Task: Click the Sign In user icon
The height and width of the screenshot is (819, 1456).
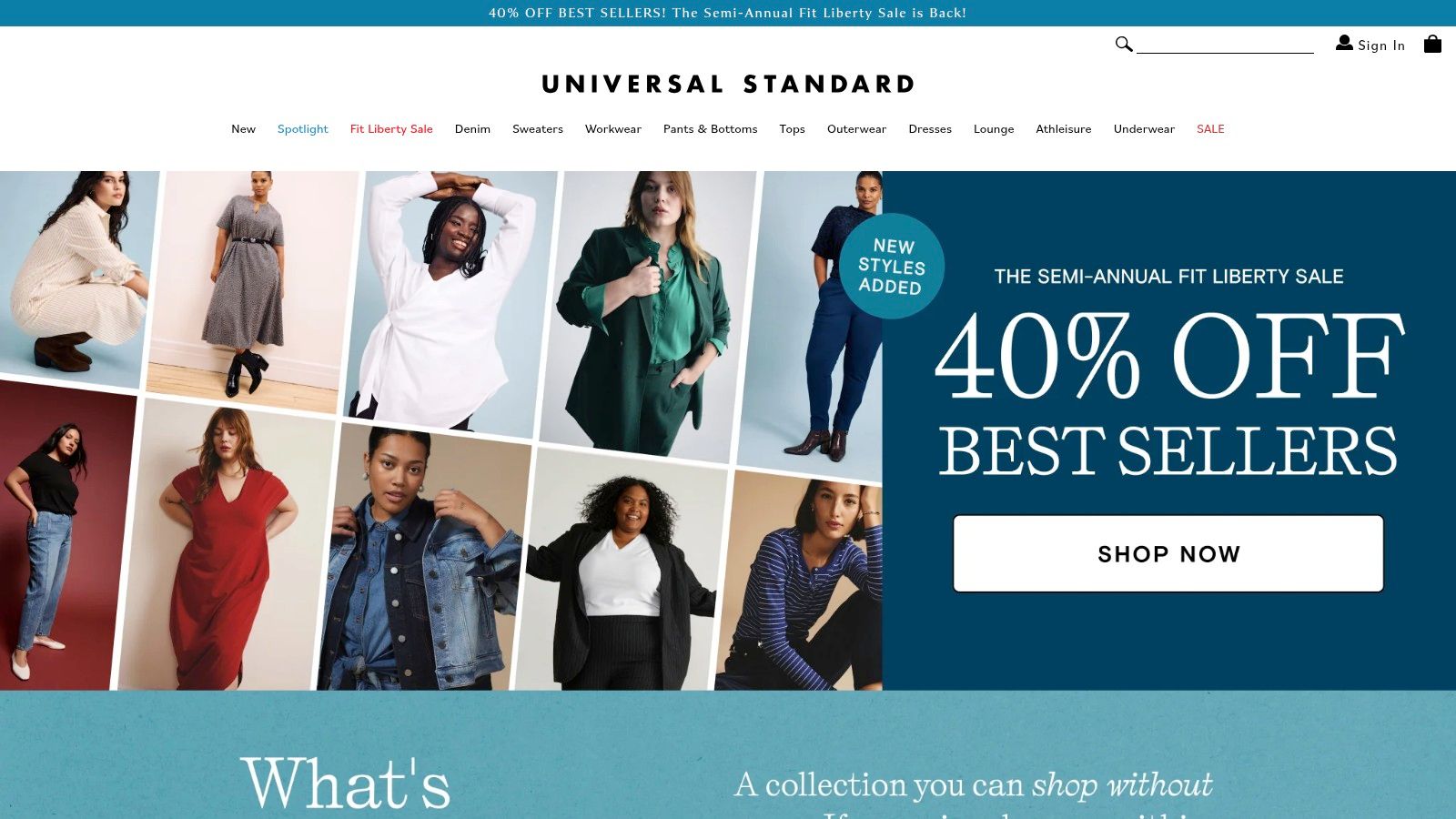Action: click(x=1344, y=43)
